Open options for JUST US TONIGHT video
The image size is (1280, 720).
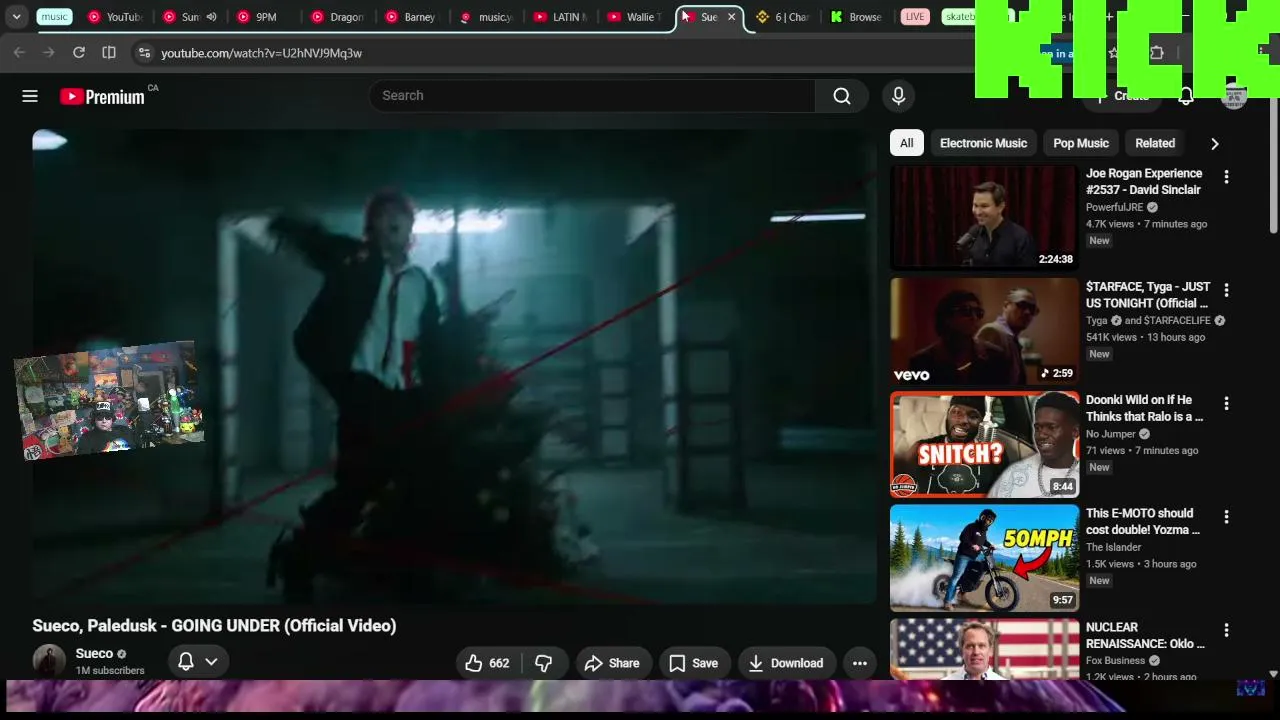[x=1226, y=290]
